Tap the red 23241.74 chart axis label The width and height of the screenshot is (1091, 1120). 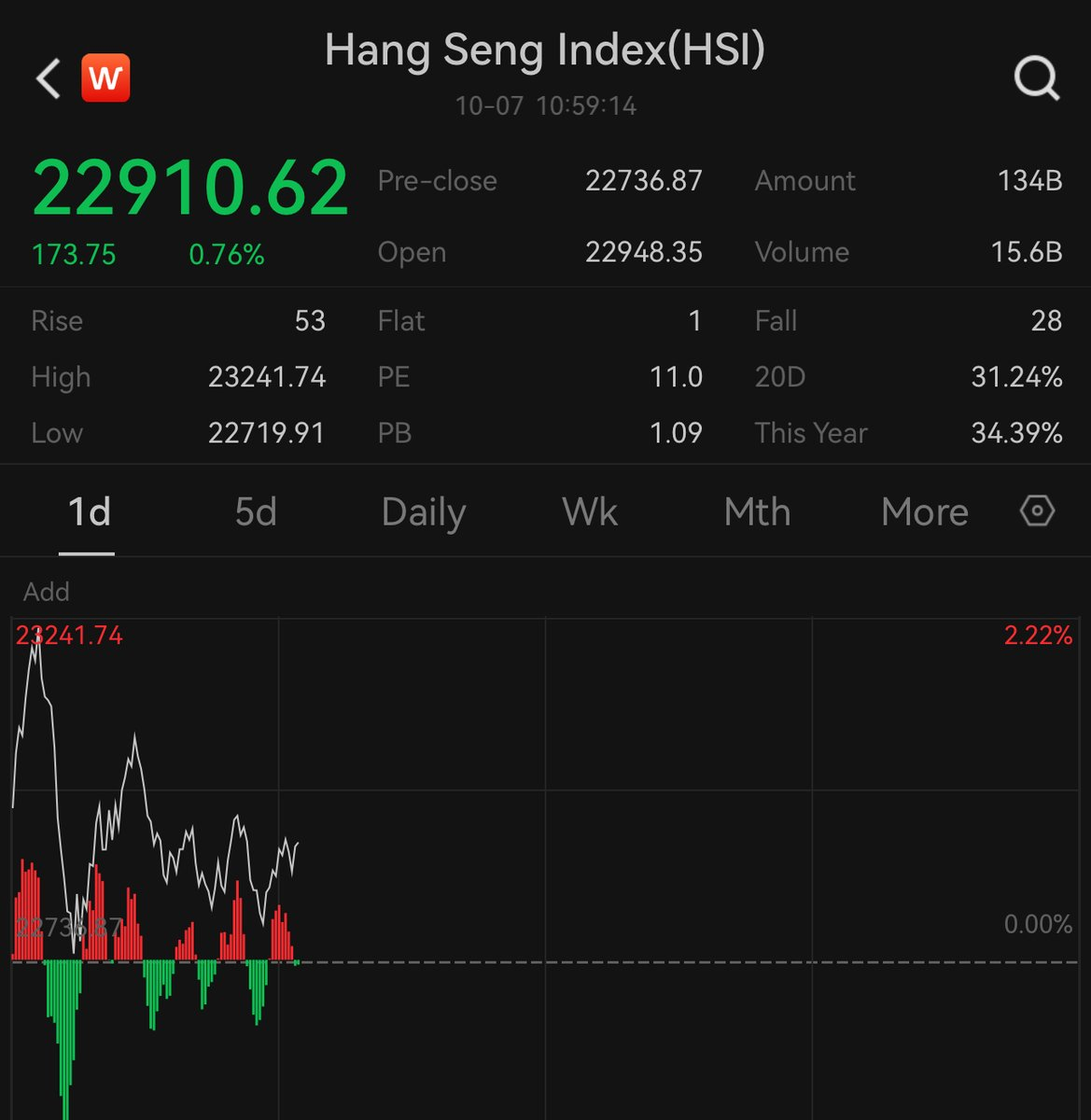click(69, 636)
